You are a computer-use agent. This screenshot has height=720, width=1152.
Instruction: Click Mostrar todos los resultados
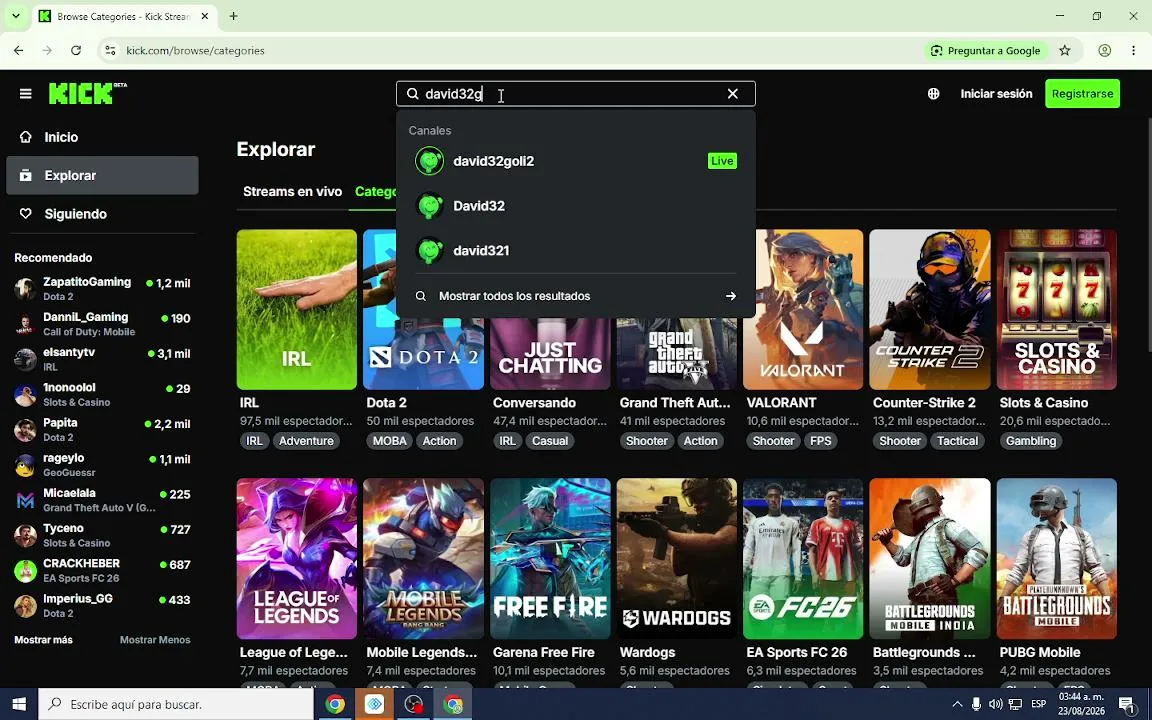pyautogui.click(x=575, y=296)
